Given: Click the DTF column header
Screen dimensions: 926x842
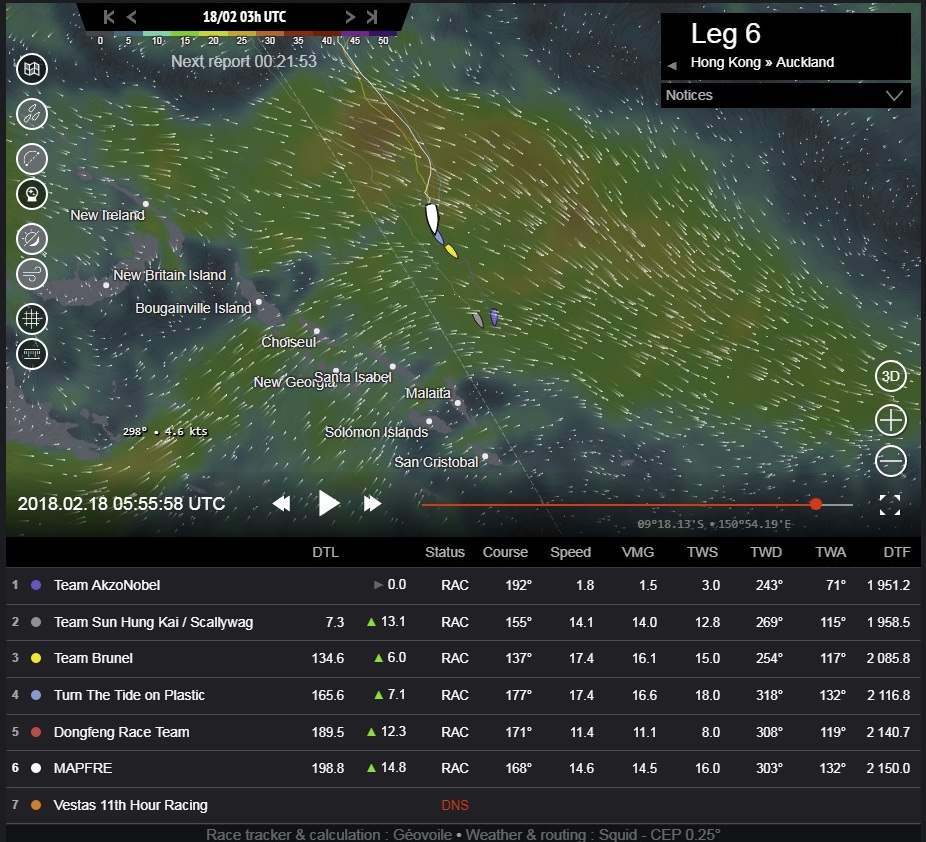Looking at the screenshot, I should (896, 552).
